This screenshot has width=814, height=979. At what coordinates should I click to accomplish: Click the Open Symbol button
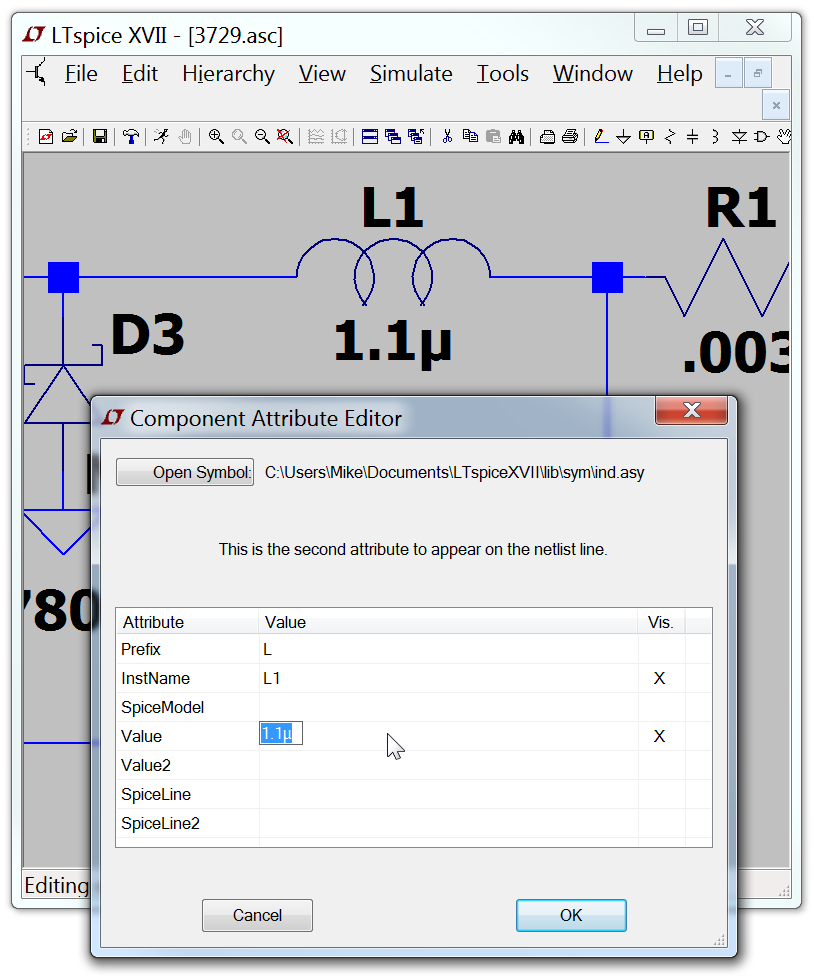pyautogui.click(x=185, y=473)
